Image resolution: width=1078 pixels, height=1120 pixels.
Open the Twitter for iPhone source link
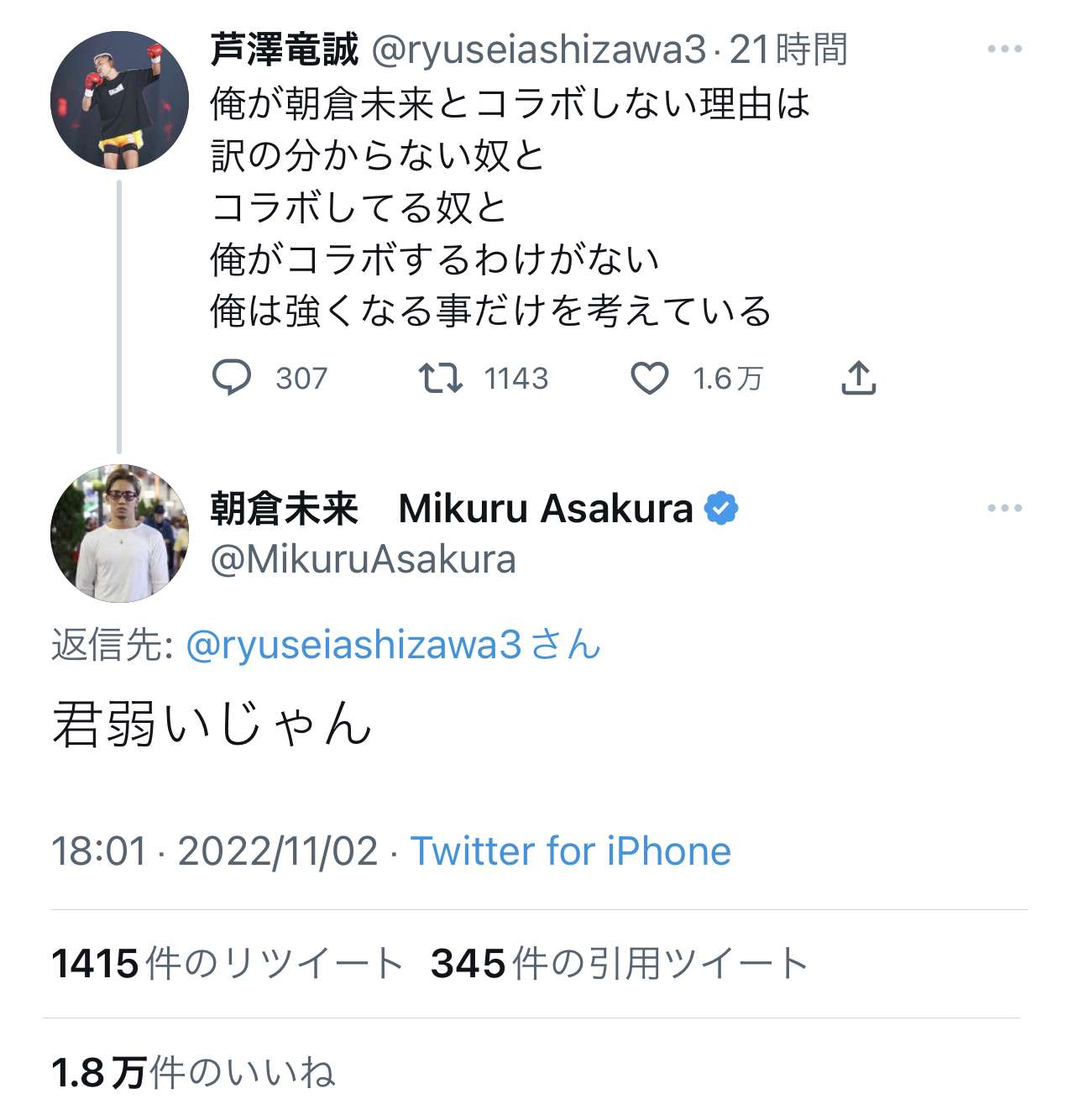570,851
